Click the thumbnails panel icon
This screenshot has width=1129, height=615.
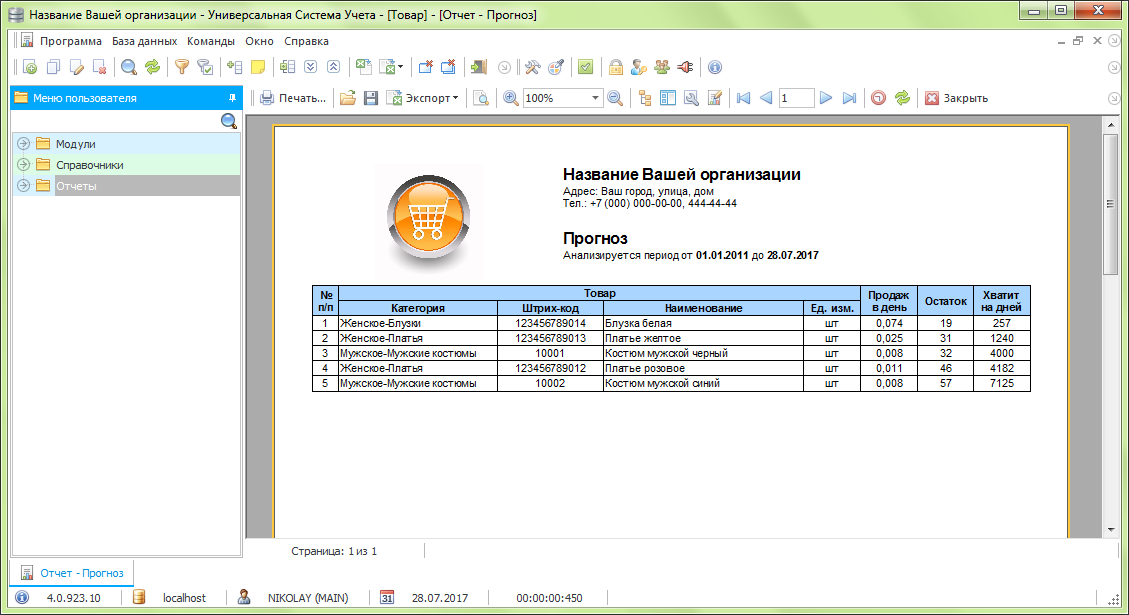pos(667,98)
